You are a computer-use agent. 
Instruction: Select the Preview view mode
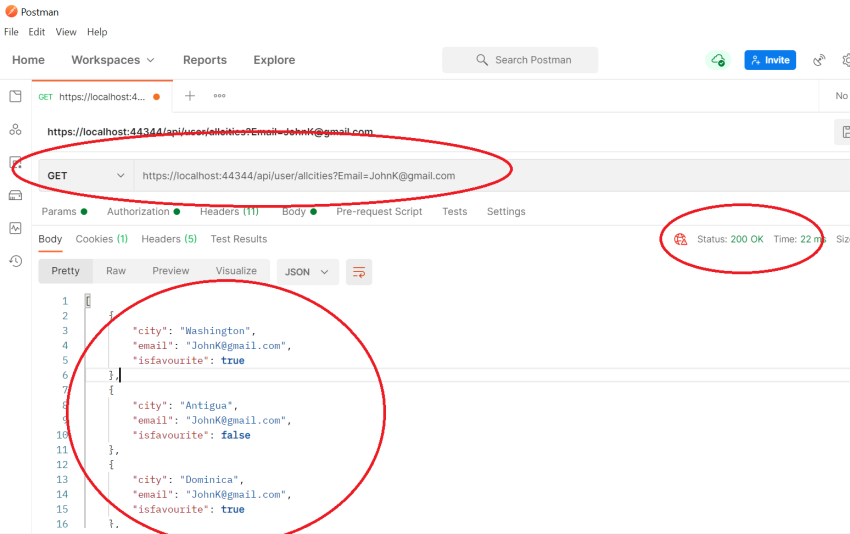point(171,271)
